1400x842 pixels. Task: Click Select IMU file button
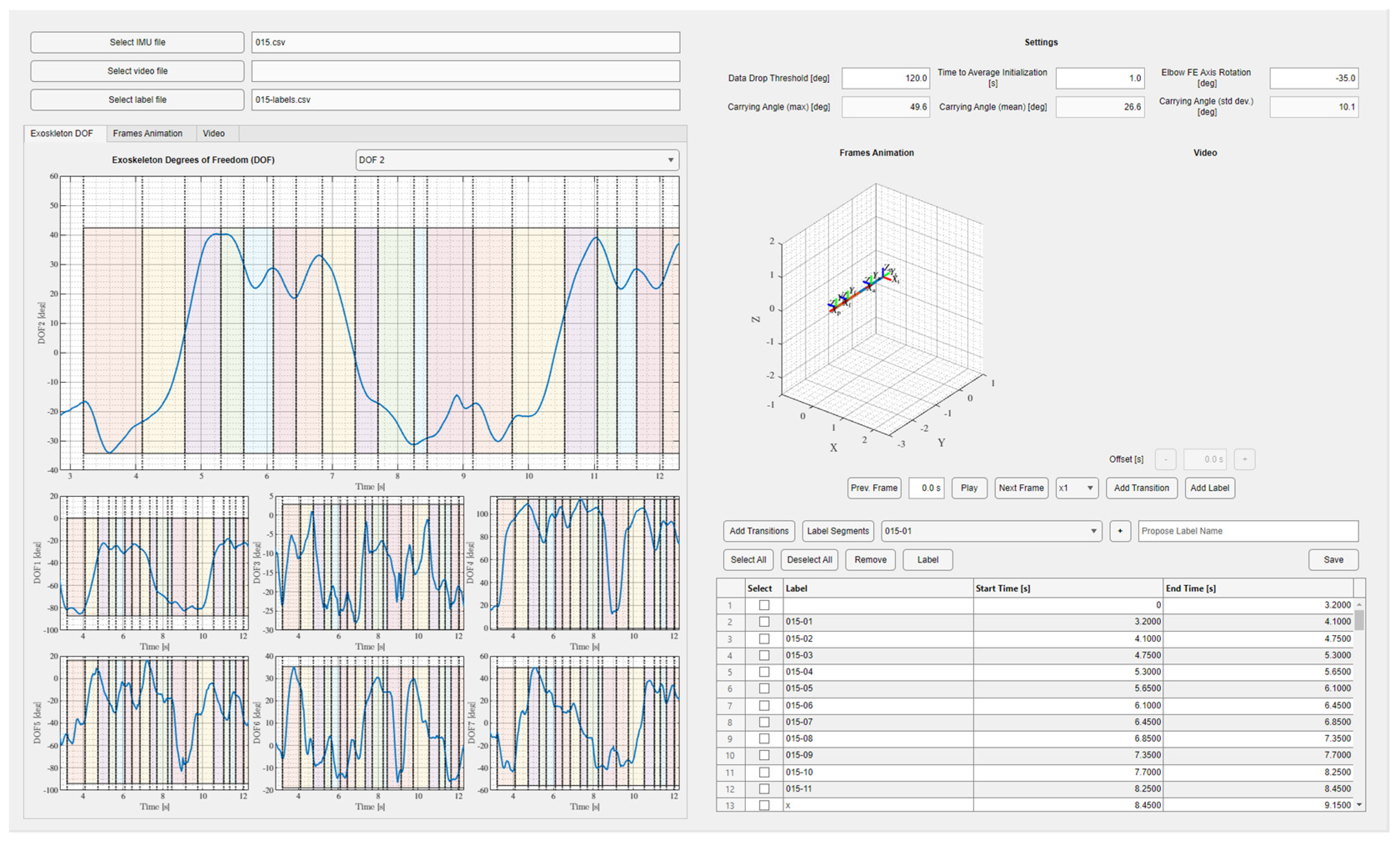[x=137, y=42]
